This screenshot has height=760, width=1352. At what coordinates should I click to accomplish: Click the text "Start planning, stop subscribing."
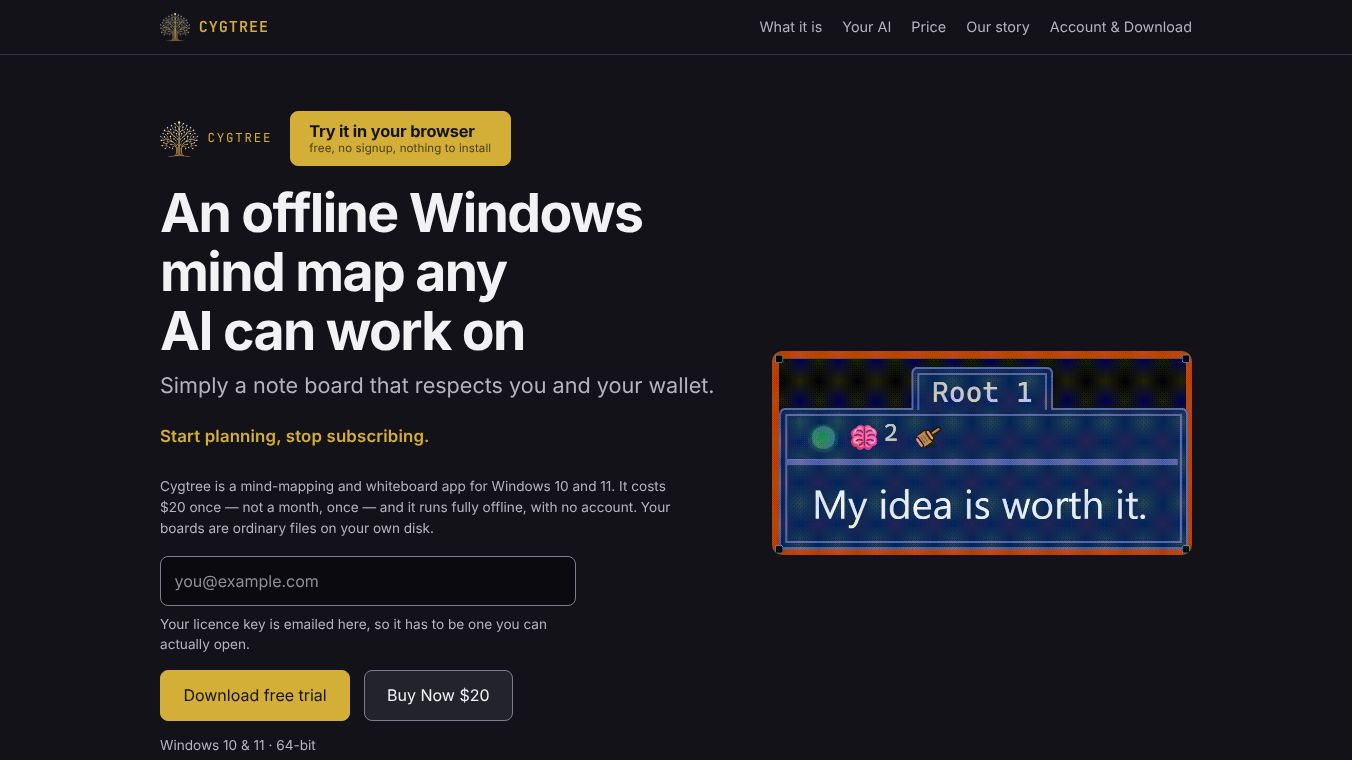tap(294, 436)
